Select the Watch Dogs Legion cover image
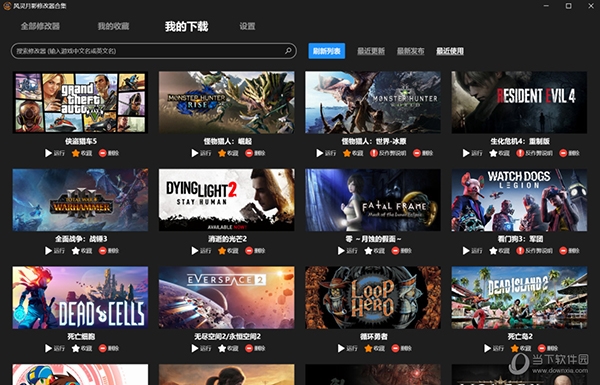Image resolution: width=600 pixels, height=385 pixels. (x=519, y=200)
